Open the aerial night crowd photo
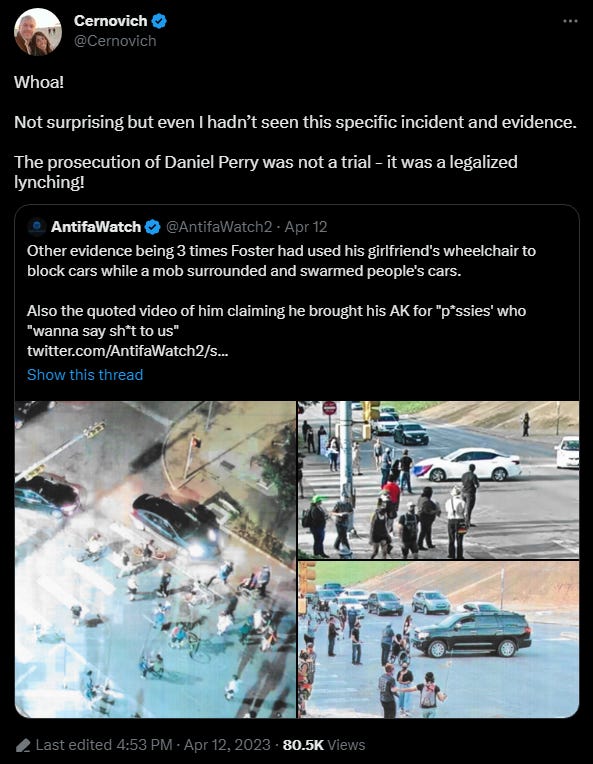The width and height of the screenshot is (593, 764). [155, 559]
